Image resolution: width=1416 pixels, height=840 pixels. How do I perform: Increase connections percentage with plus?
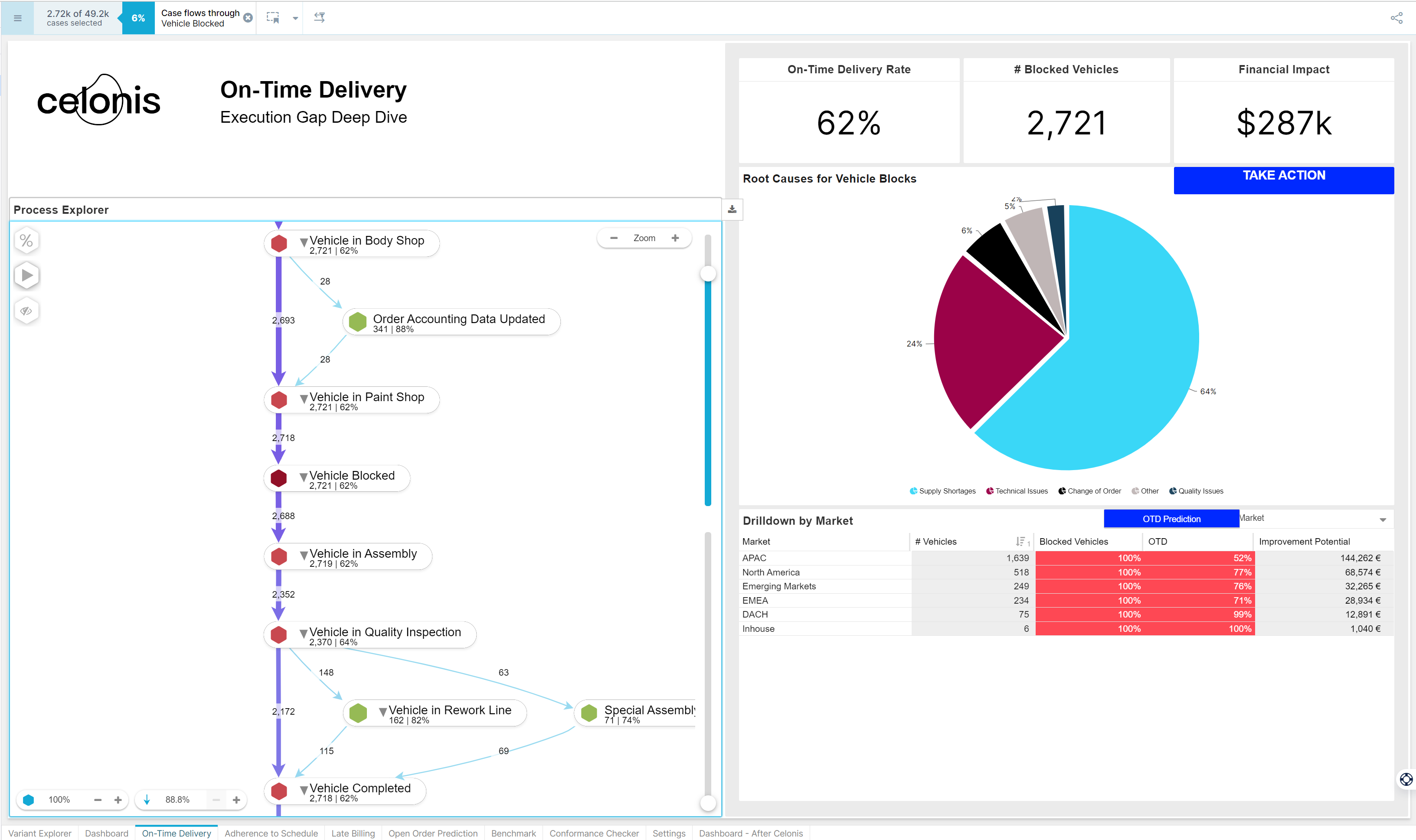[x=236, y=800]
